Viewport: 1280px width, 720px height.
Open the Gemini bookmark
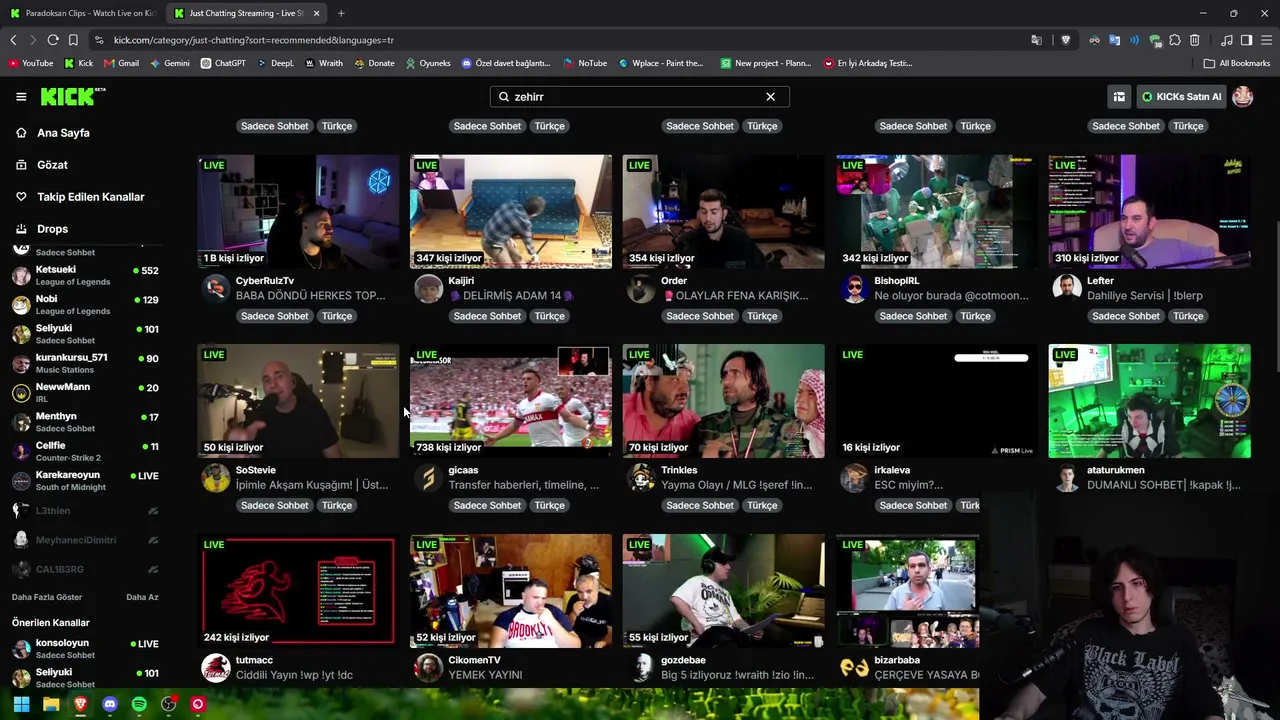pos(170,63)
